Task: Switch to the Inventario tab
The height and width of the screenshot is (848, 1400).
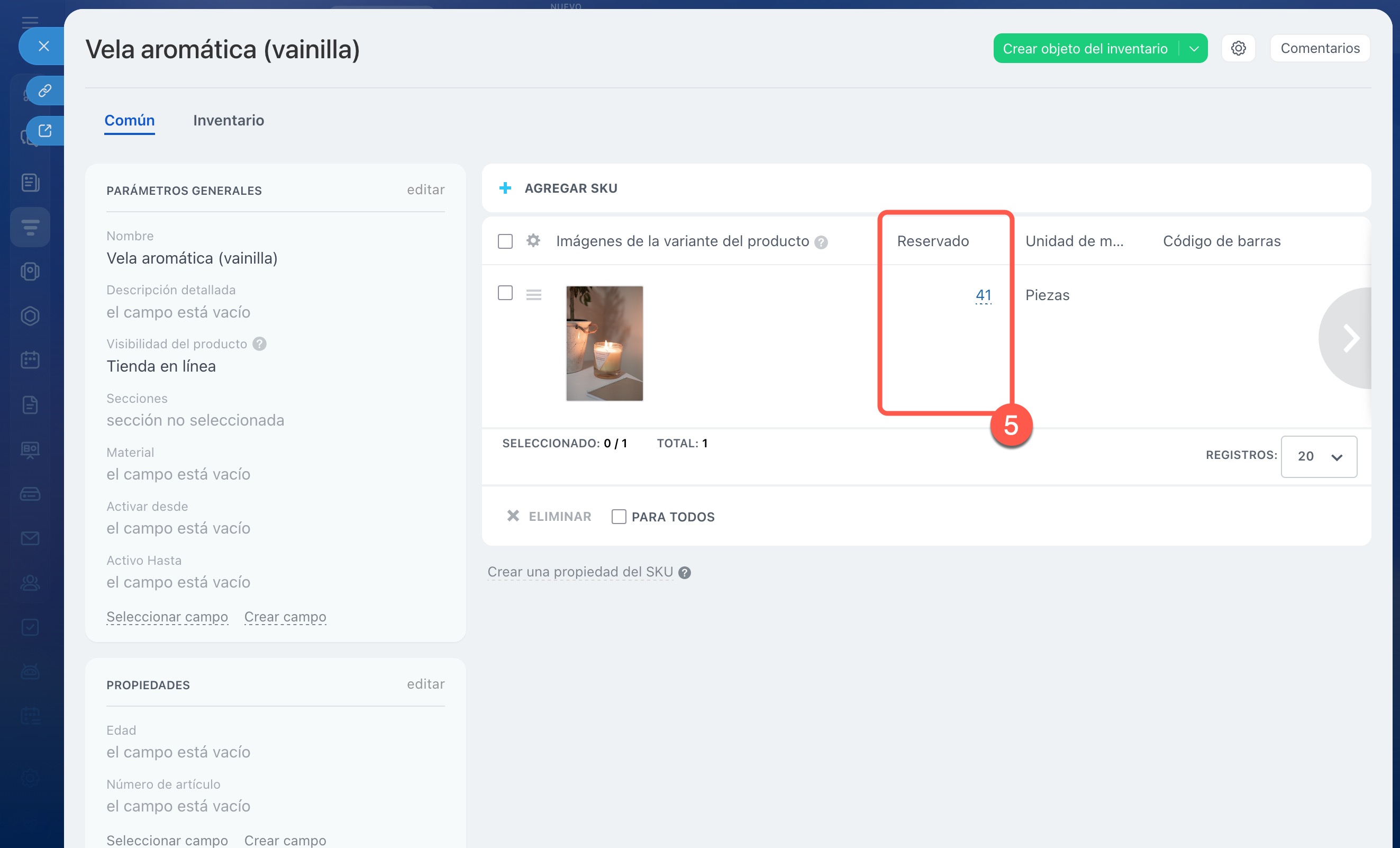Action: pos(229,121)
